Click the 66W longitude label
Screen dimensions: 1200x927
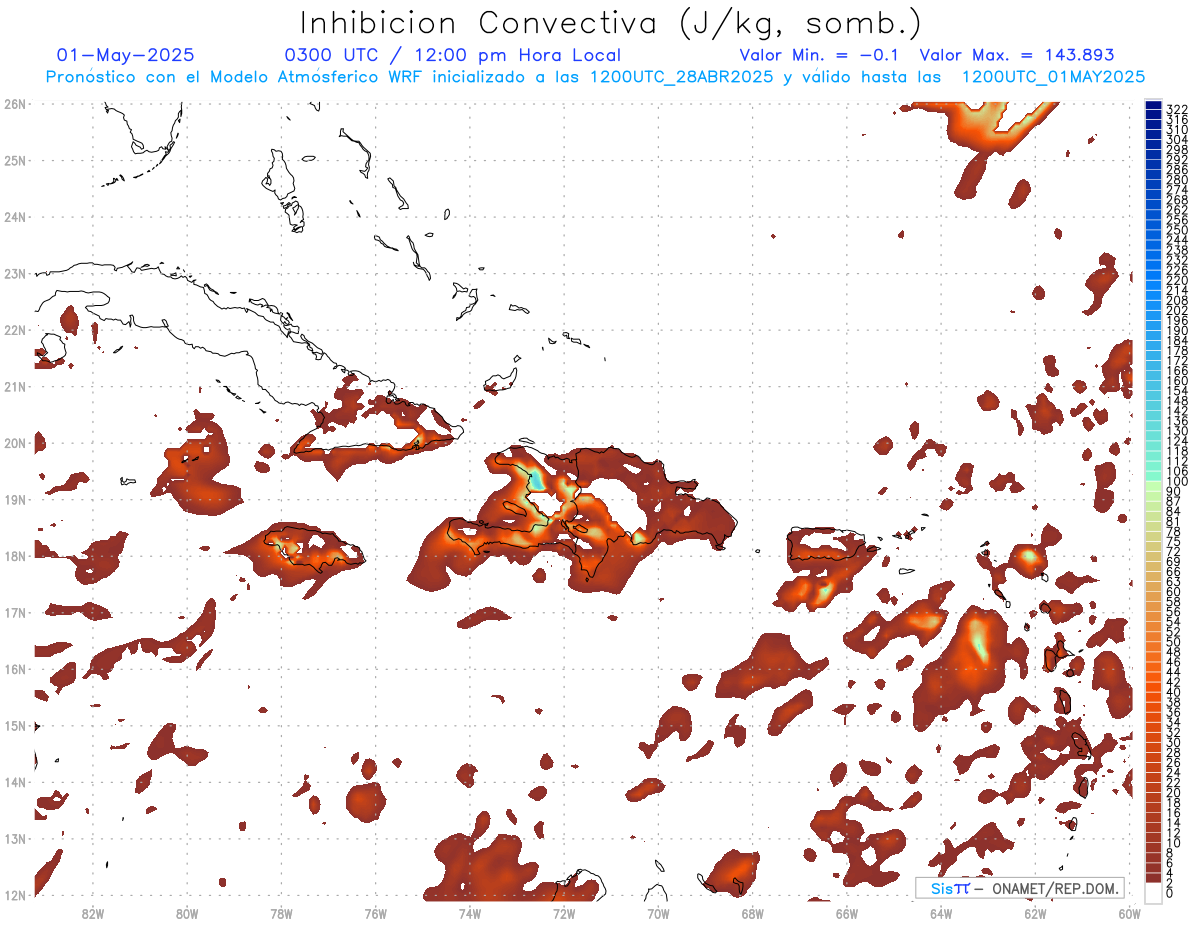coord(847,913)
